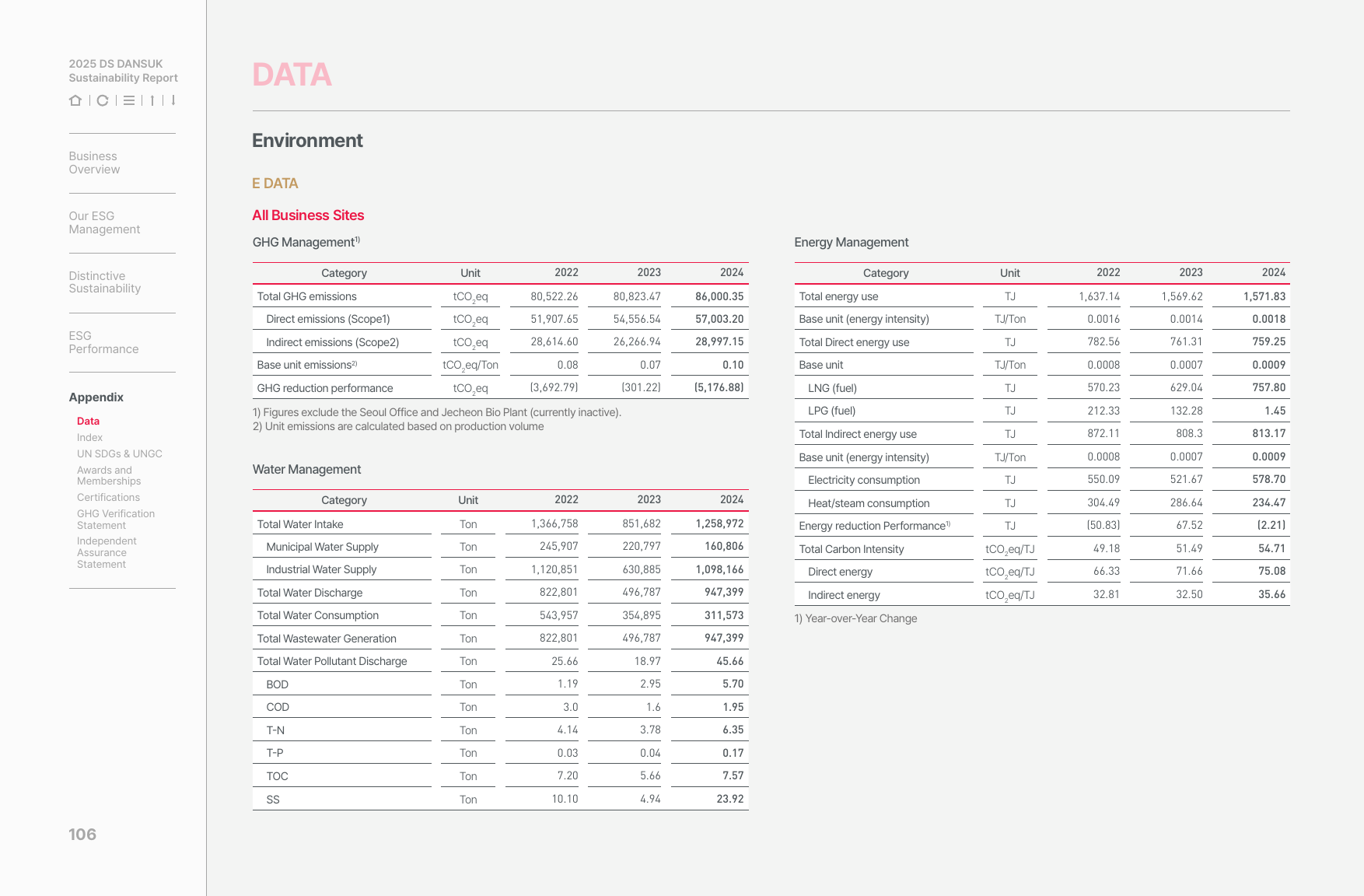
Task: Open Independent Assurance Statement link
Action: [107, 552]
